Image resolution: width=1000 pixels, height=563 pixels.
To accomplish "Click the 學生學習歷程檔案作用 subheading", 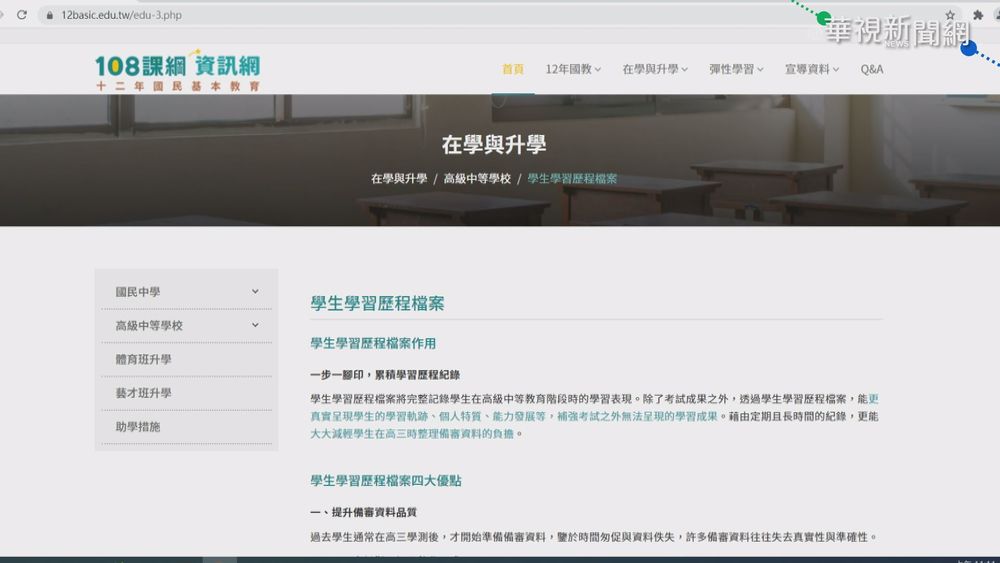I will click(x=373, y=344).
